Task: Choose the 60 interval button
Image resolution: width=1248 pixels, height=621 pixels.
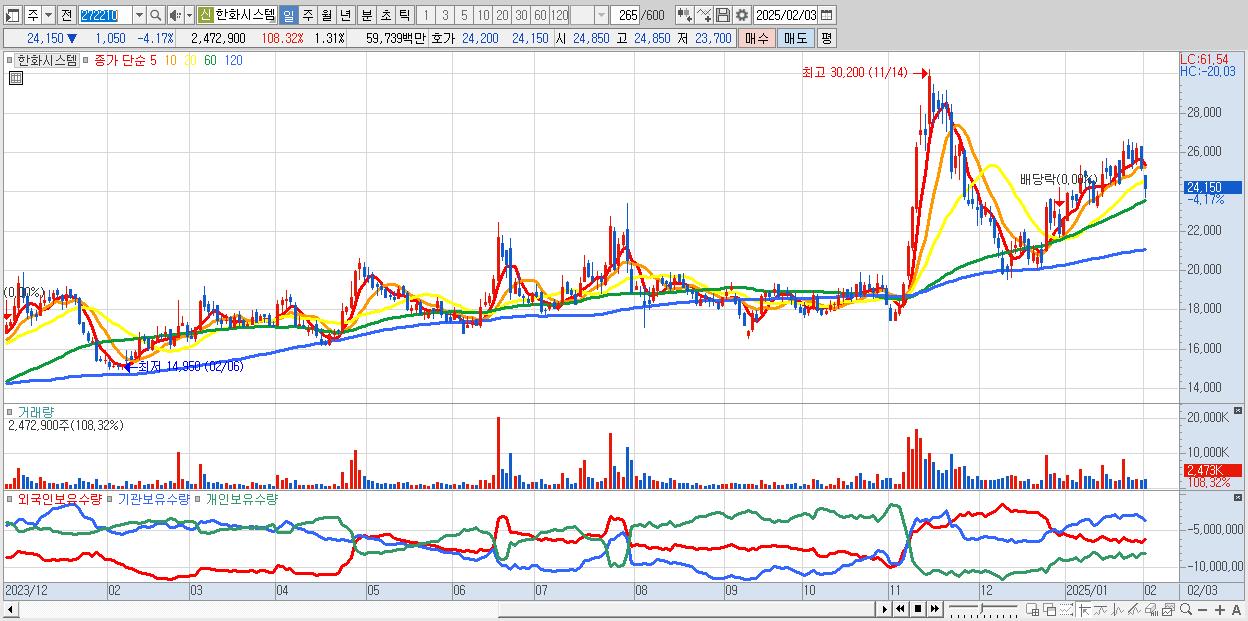Action: coord(540,15)
